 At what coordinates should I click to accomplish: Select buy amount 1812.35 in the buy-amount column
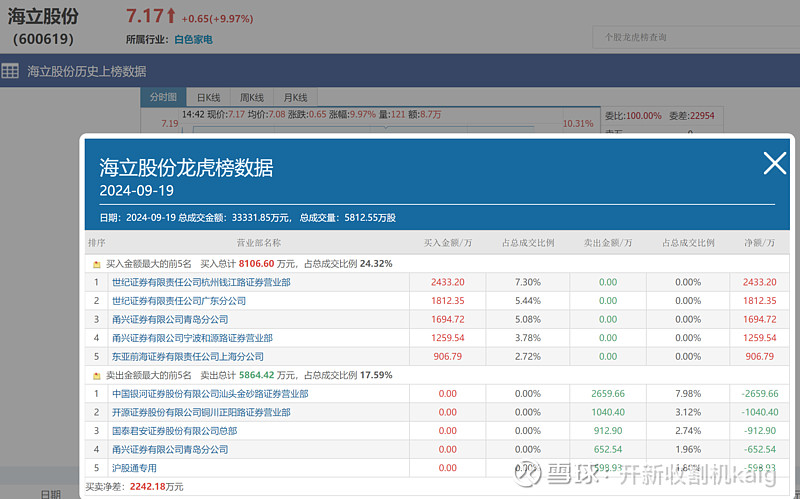pyautogui.click(x=447, y=301)
